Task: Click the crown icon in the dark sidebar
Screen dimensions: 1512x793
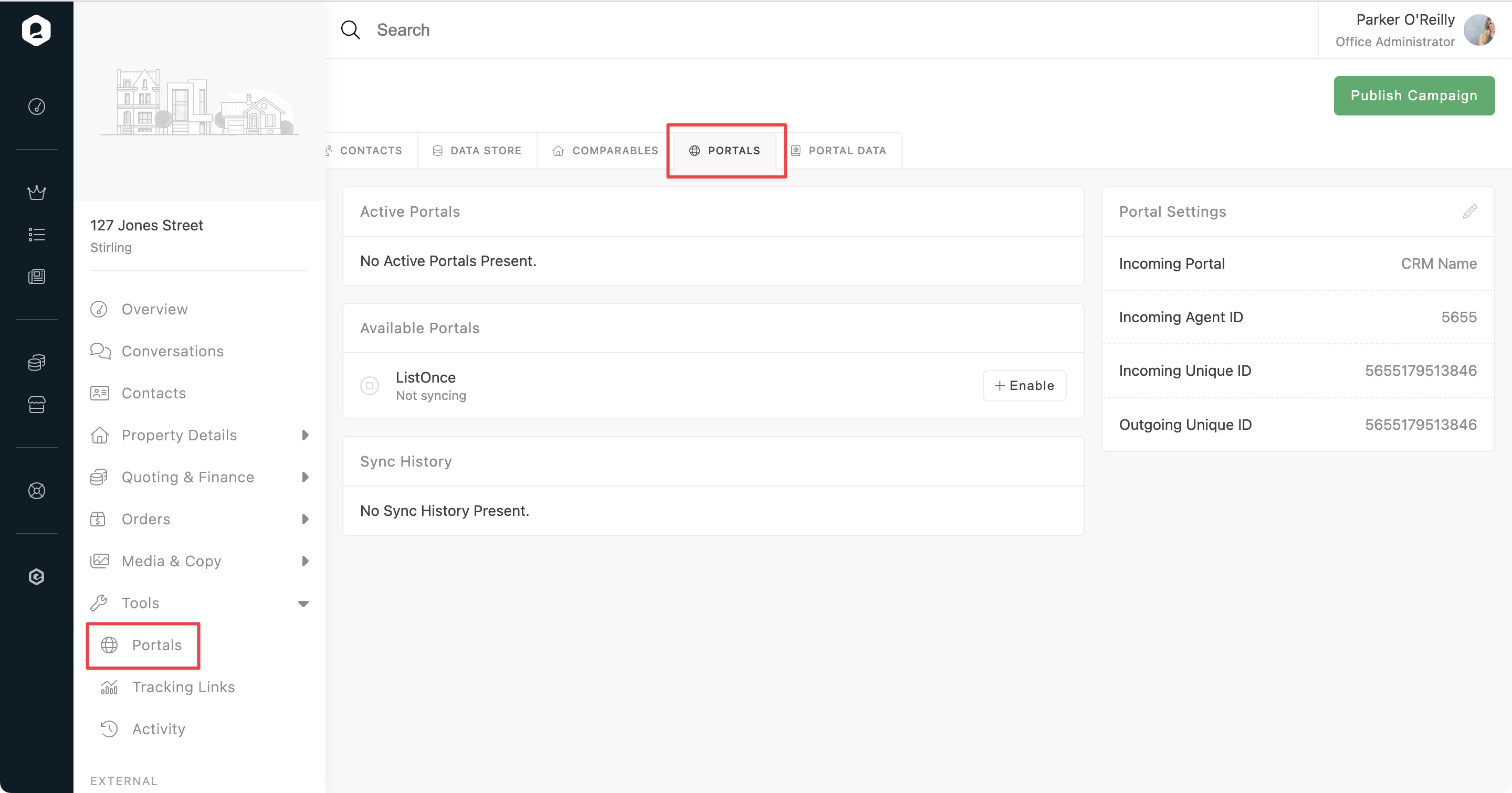Action: pos(36,193)
